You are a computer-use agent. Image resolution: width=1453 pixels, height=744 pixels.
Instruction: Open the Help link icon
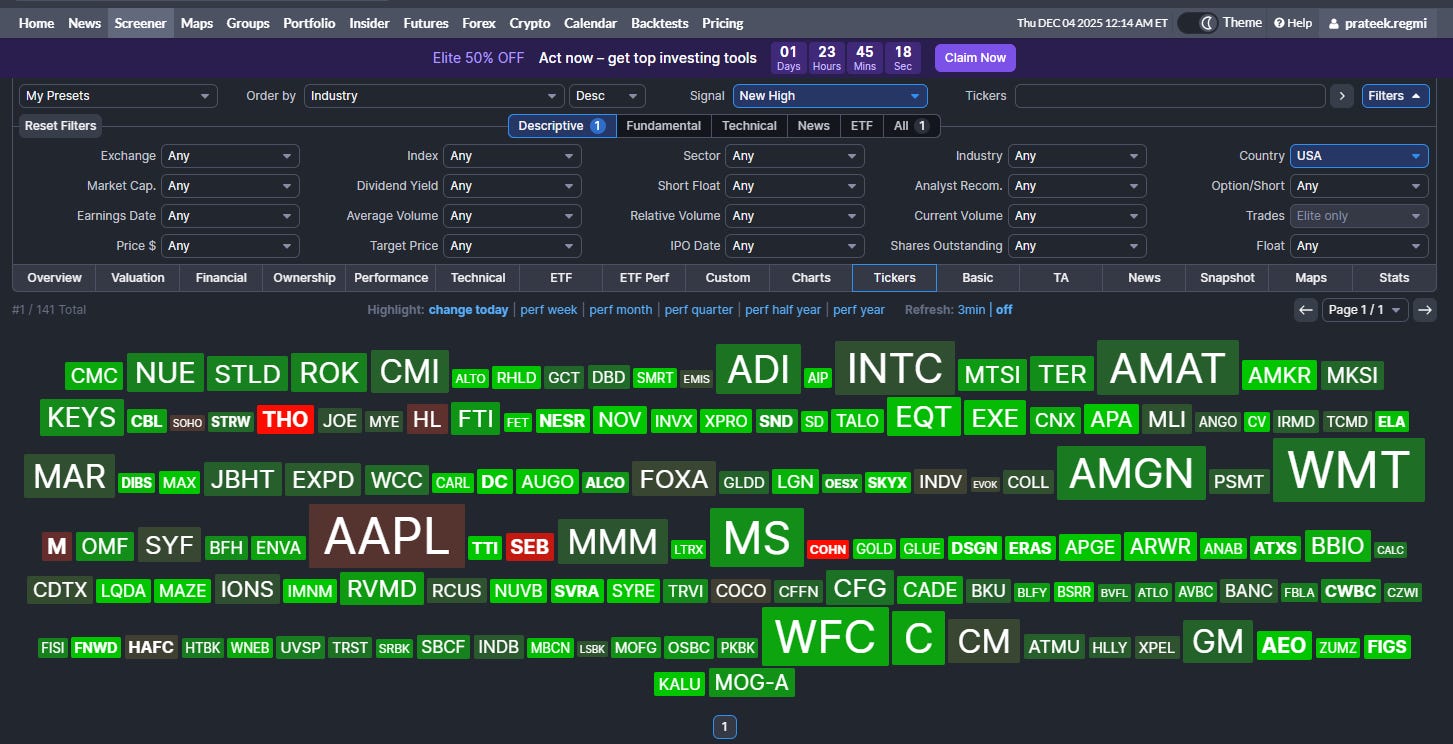coord(1280,23)
